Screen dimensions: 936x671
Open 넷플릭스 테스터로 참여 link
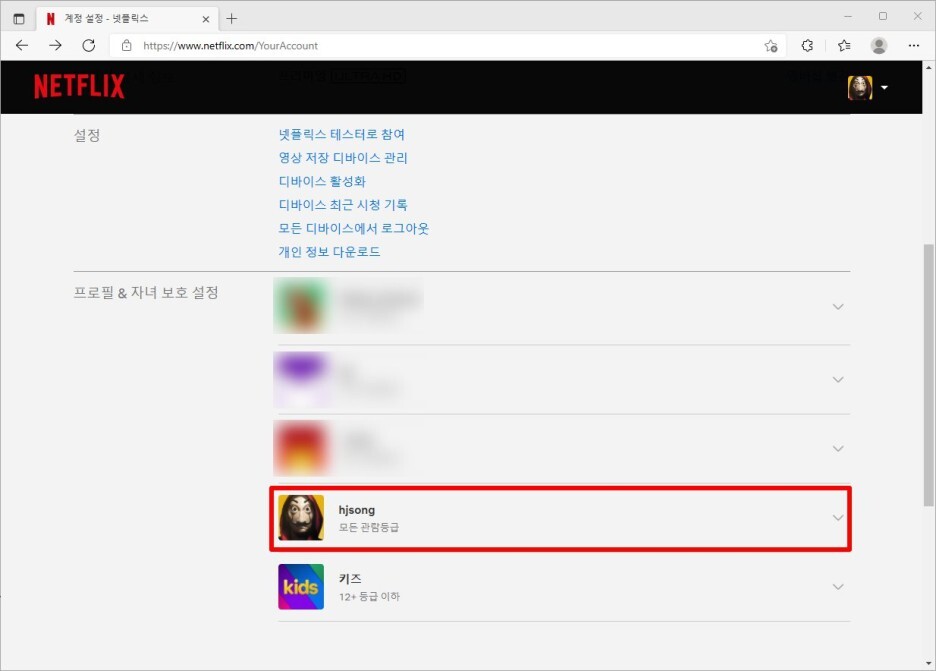point(342,134)
